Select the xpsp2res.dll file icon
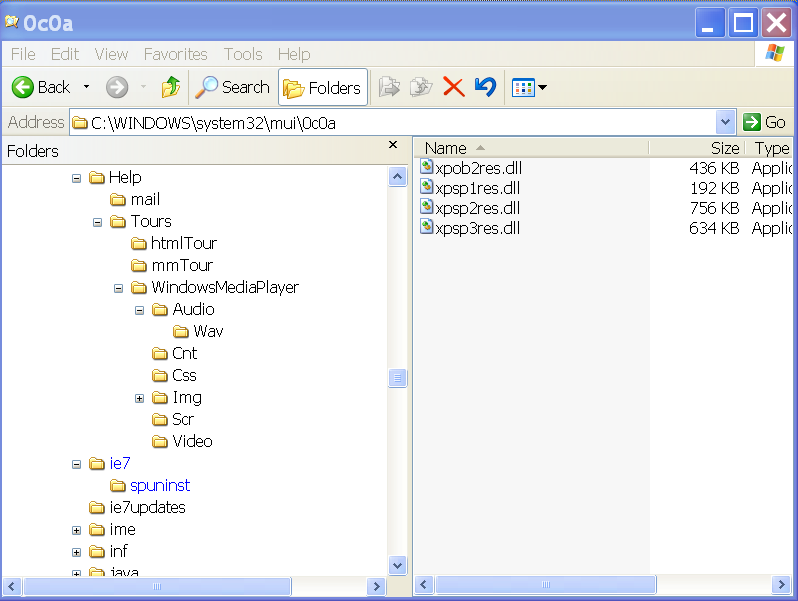The width and height of the screenshot is (798, 601). tap(426, 207)
